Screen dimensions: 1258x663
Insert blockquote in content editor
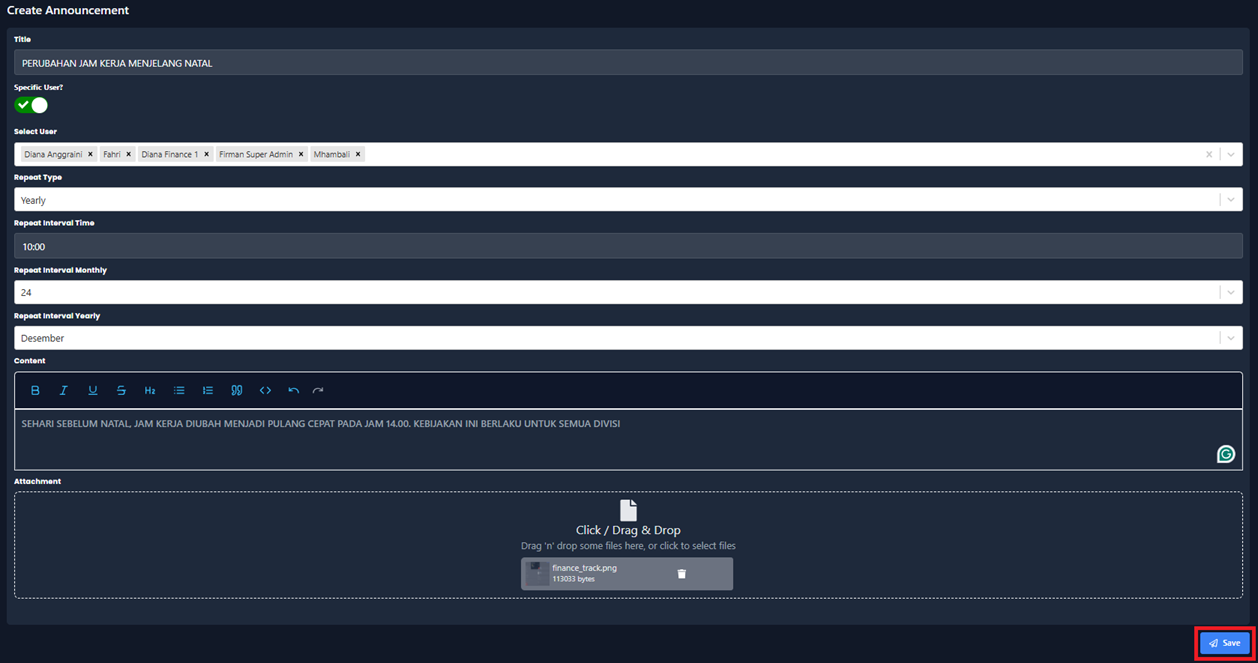(237, 390)
